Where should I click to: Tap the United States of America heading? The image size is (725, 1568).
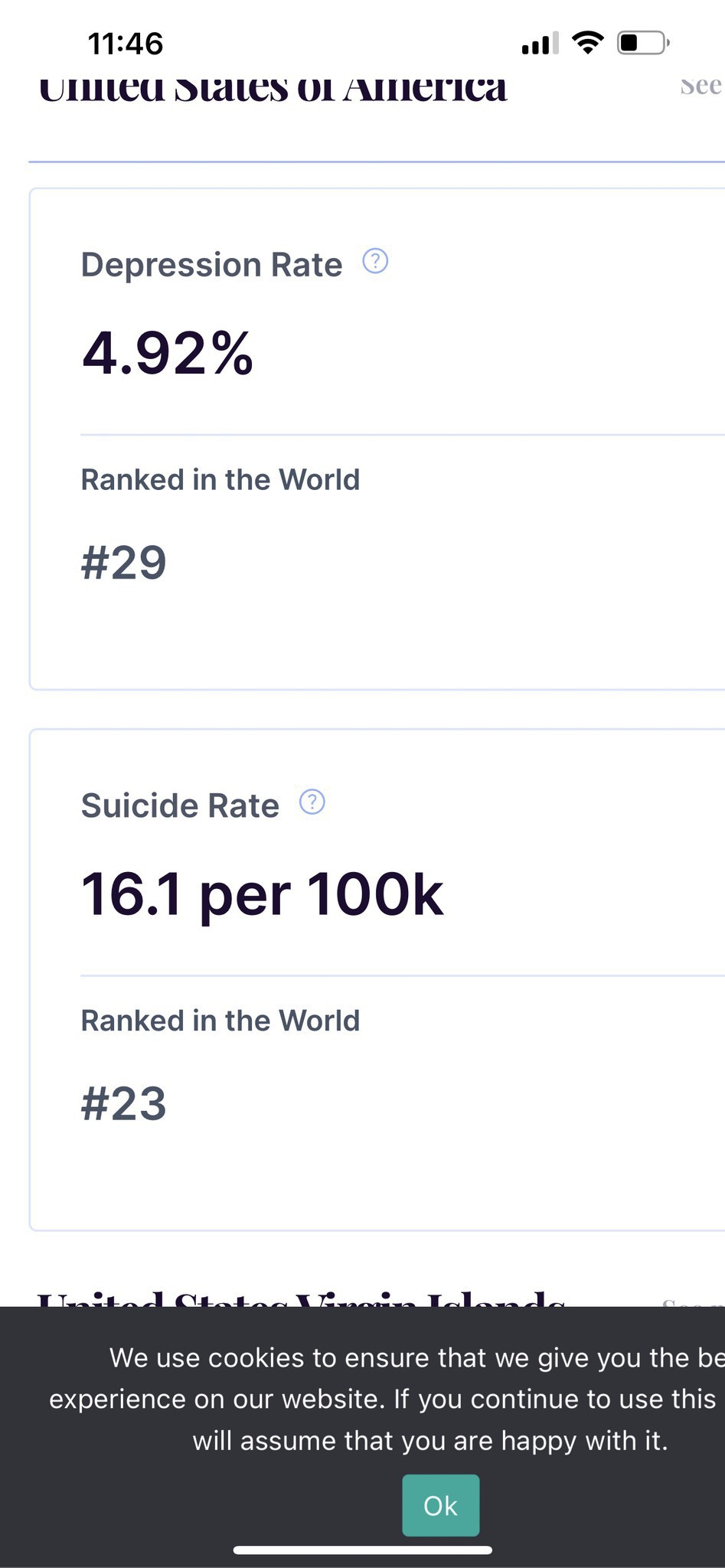point(273,89)
